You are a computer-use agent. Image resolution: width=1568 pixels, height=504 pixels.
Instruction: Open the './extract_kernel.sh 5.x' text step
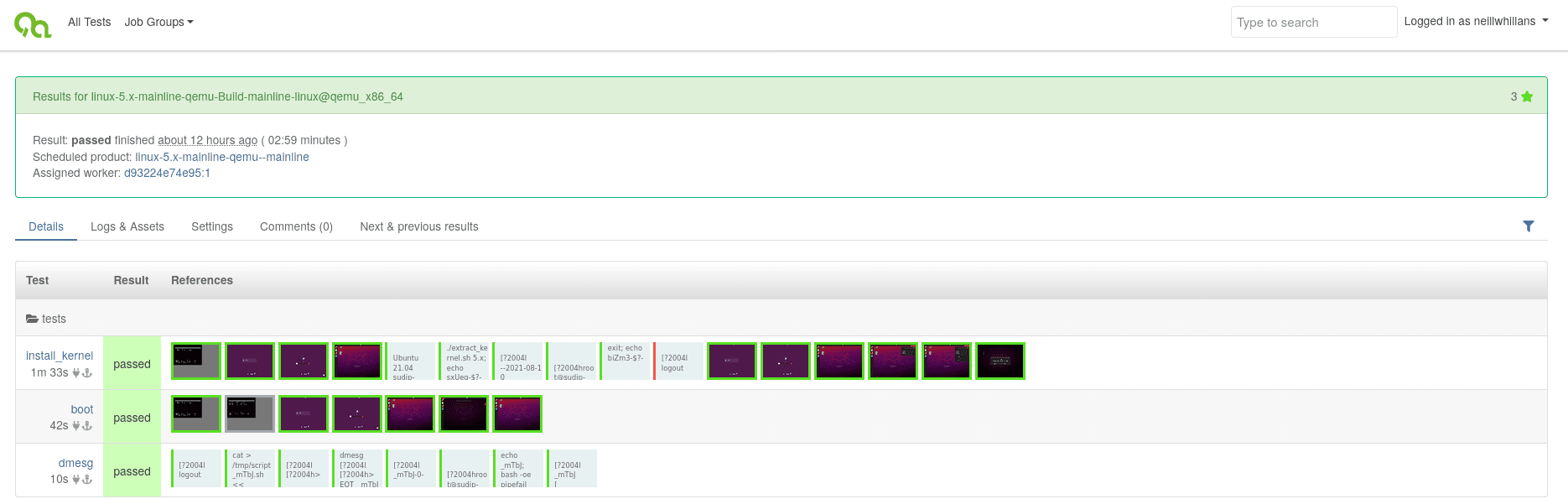pos(465,361)
